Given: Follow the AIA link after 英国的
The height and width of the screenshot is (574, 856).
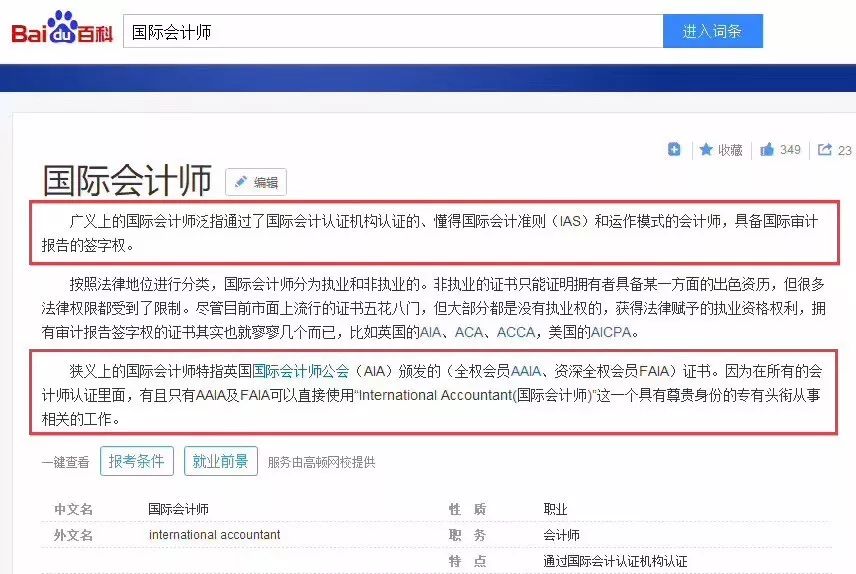Looking at the screenshot, I should click(x=430, y=332).
